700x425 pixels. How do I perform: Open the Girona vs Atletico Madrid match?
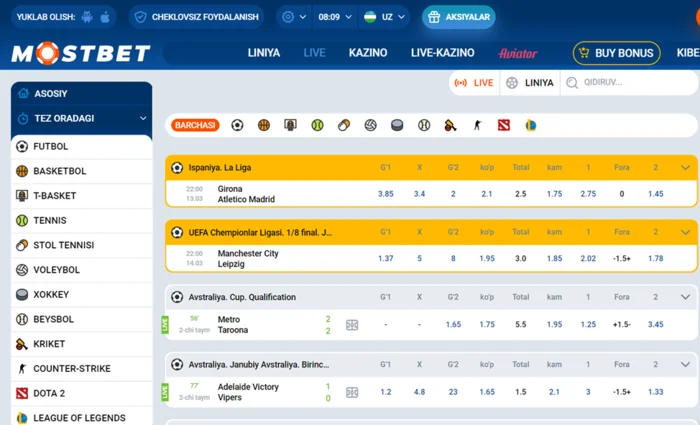click(x=246, y=194)
